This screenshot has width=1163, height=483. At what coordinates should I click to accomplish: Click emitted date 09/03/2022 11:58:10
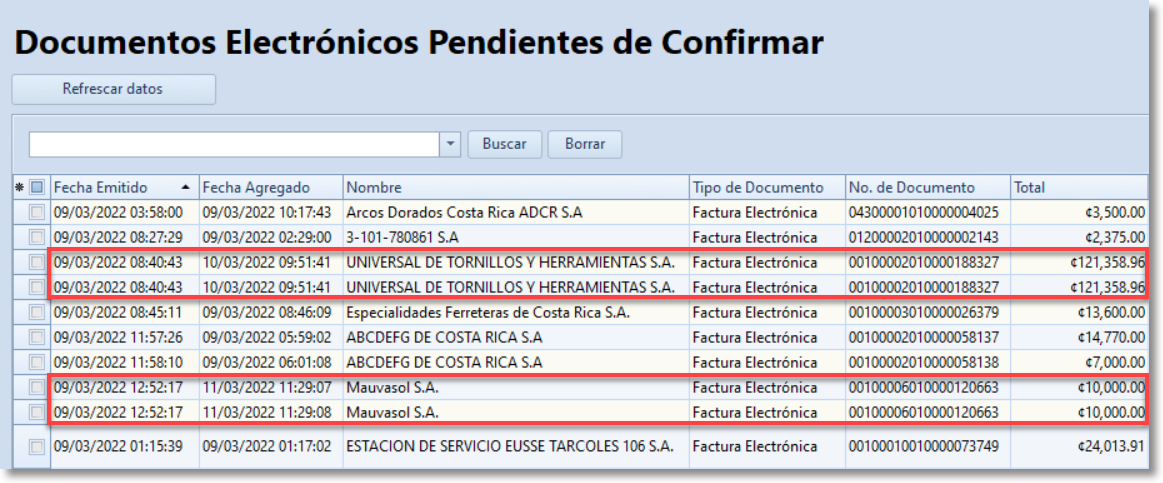coord(118,363)
